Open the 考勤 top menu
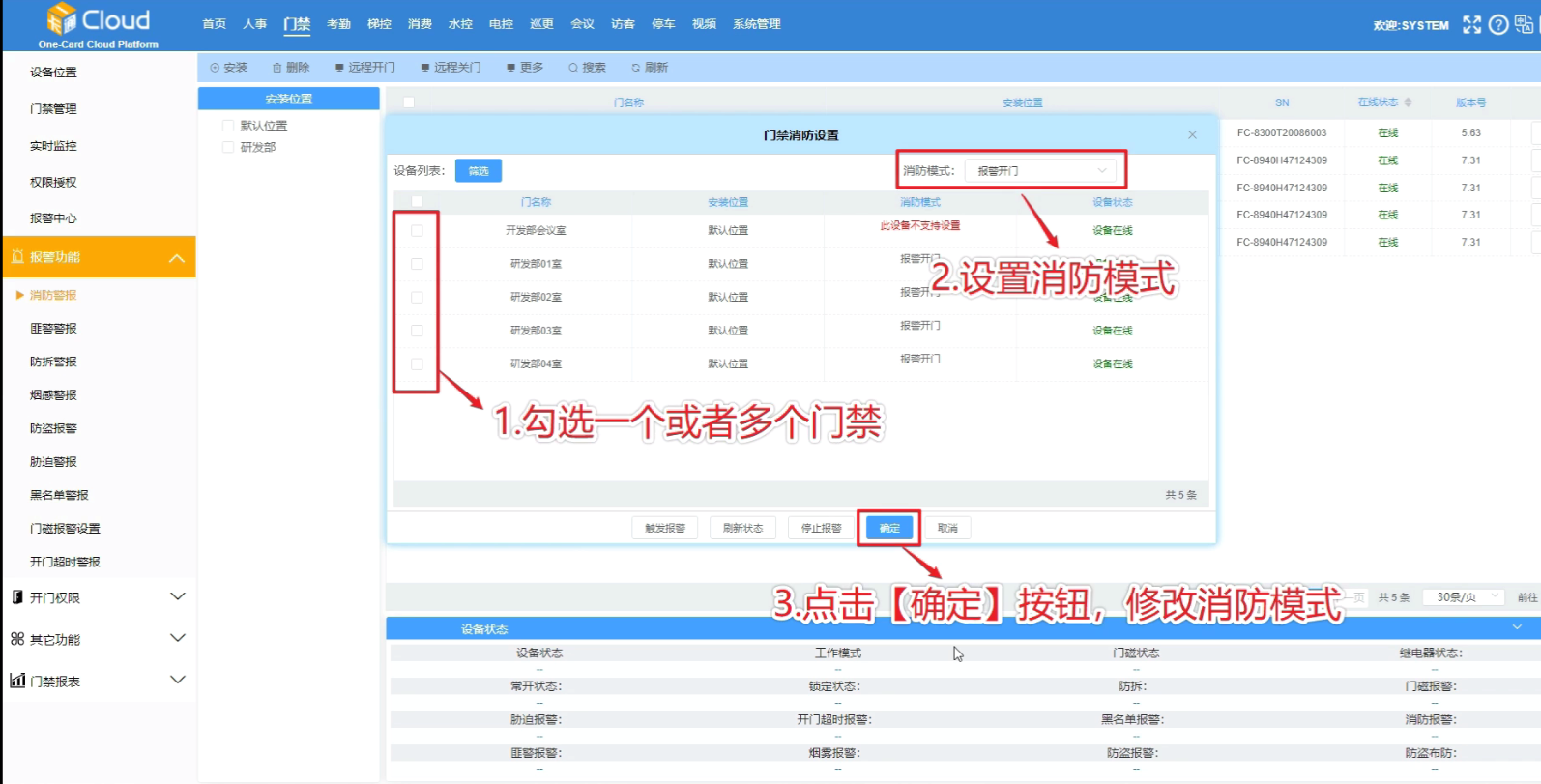This screenshot has width=1541, height=784. tap(338, 24)
